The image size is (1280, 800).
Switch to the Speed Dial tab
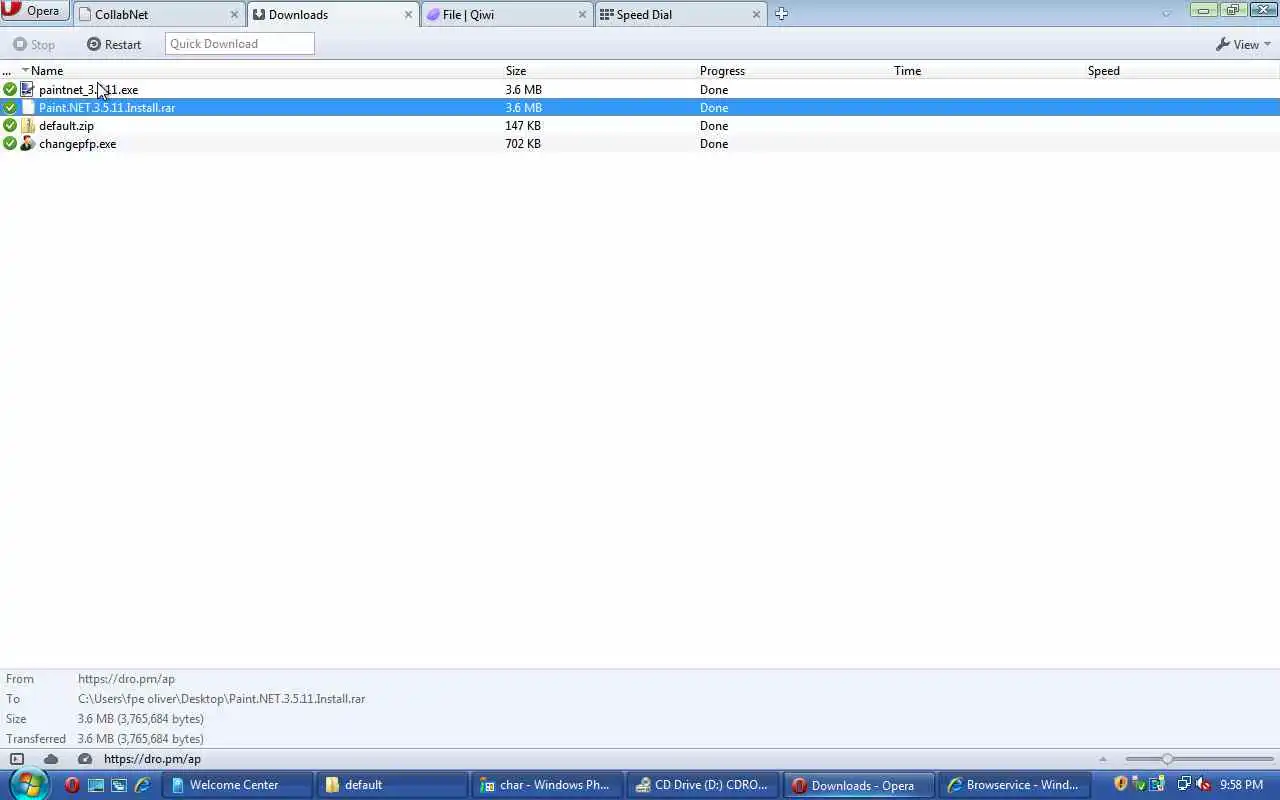pyautogui.click(x=680, y=14)
